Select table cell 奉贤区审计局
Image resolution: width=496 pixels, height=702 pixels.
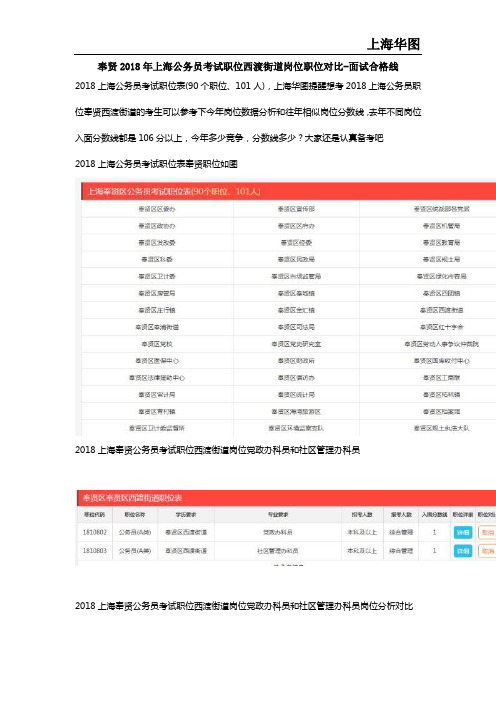(157, 394)
